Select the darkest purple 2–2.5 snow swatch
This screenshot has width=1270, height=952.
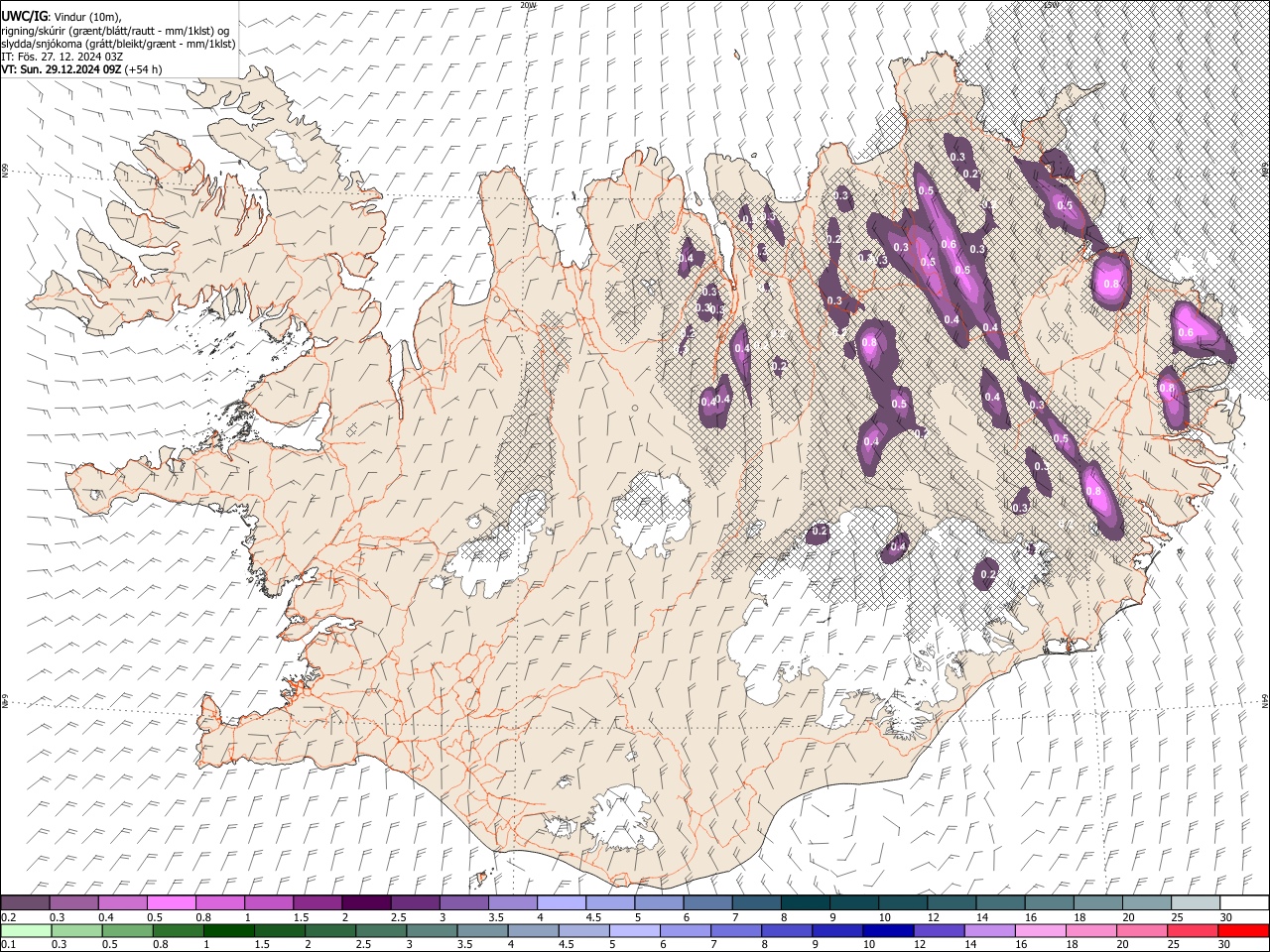366,902
